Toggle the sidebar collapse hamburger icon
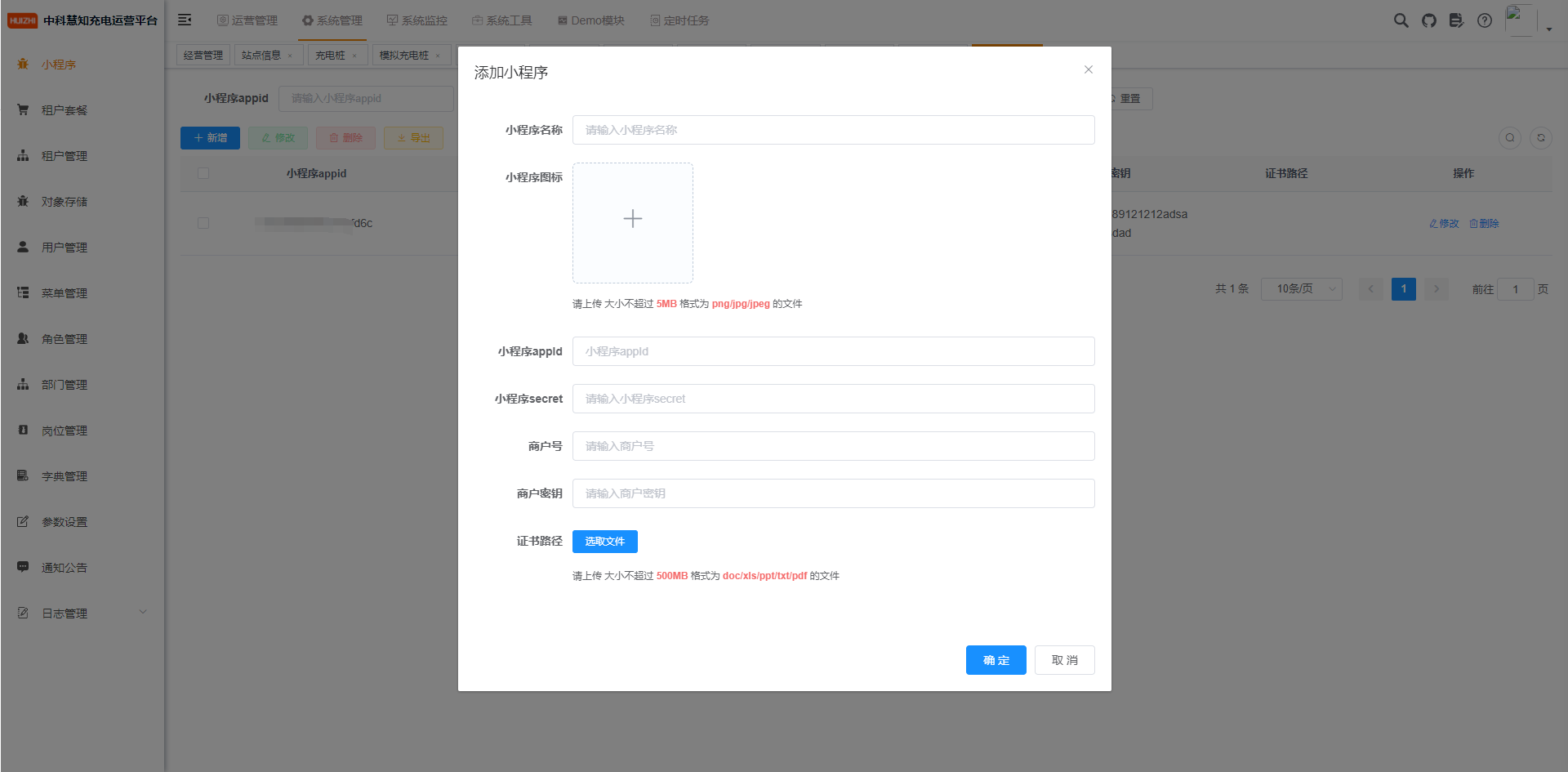This screenshot has width=1568, height=772. tap(185, 20)
